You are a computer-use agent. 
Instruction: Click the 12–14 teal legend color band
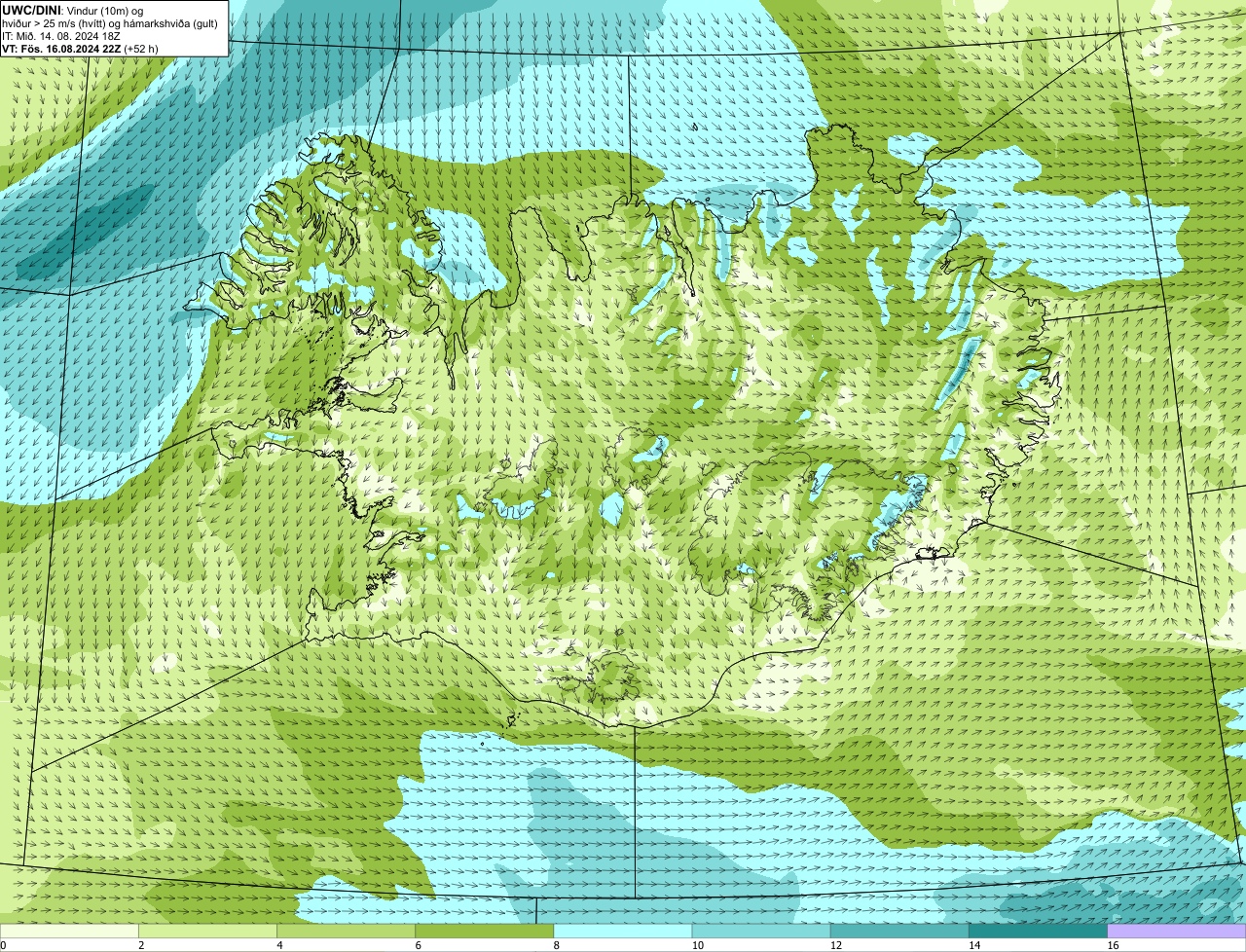coord(899,931)
